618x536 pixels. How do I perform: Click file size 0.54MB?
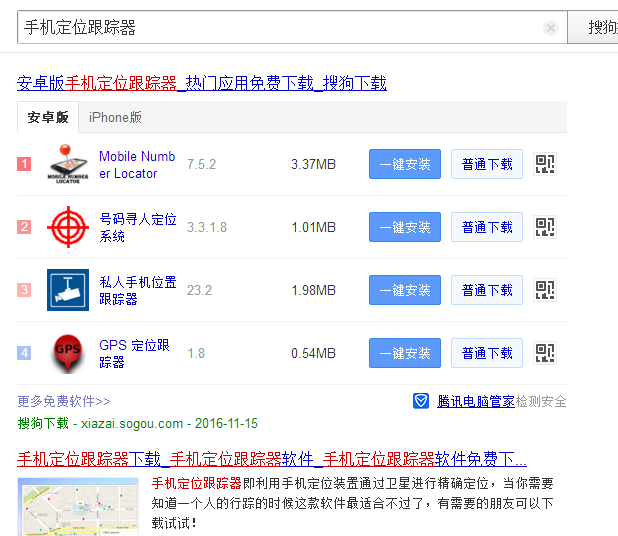pos(313,354)
